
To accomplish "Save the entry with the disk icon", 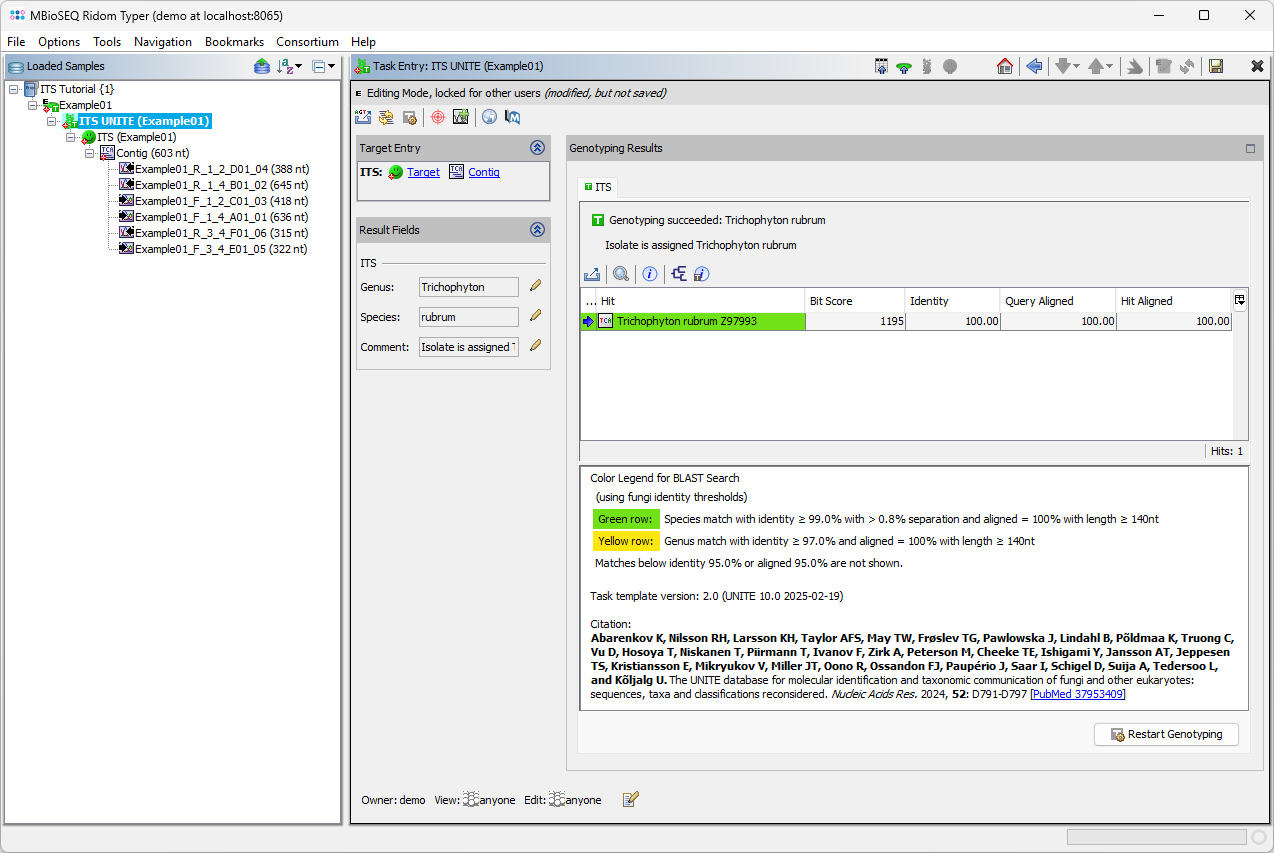I will [x=1216, y=66].
